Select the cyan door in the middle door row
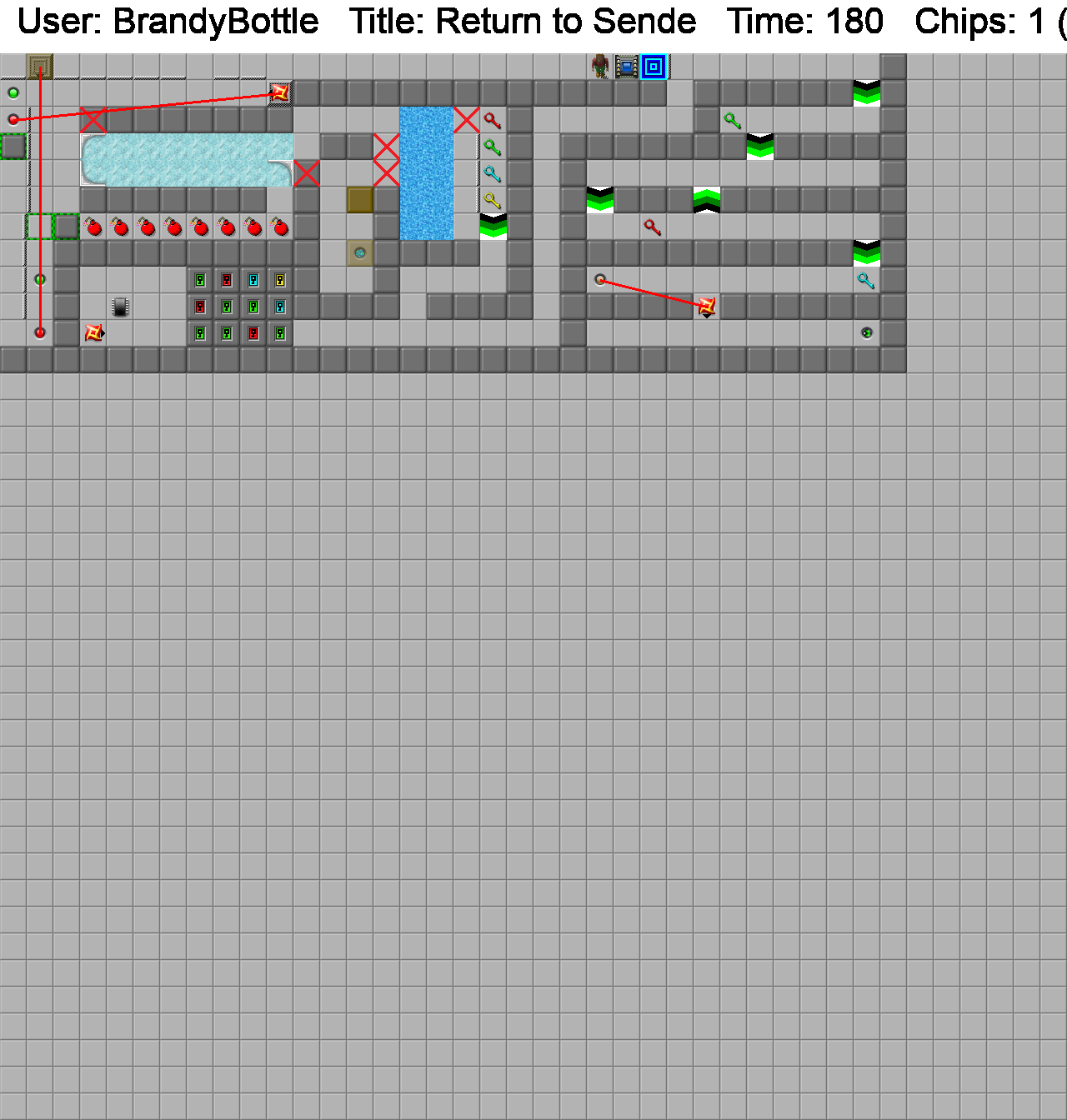 (x=280, y=307)
